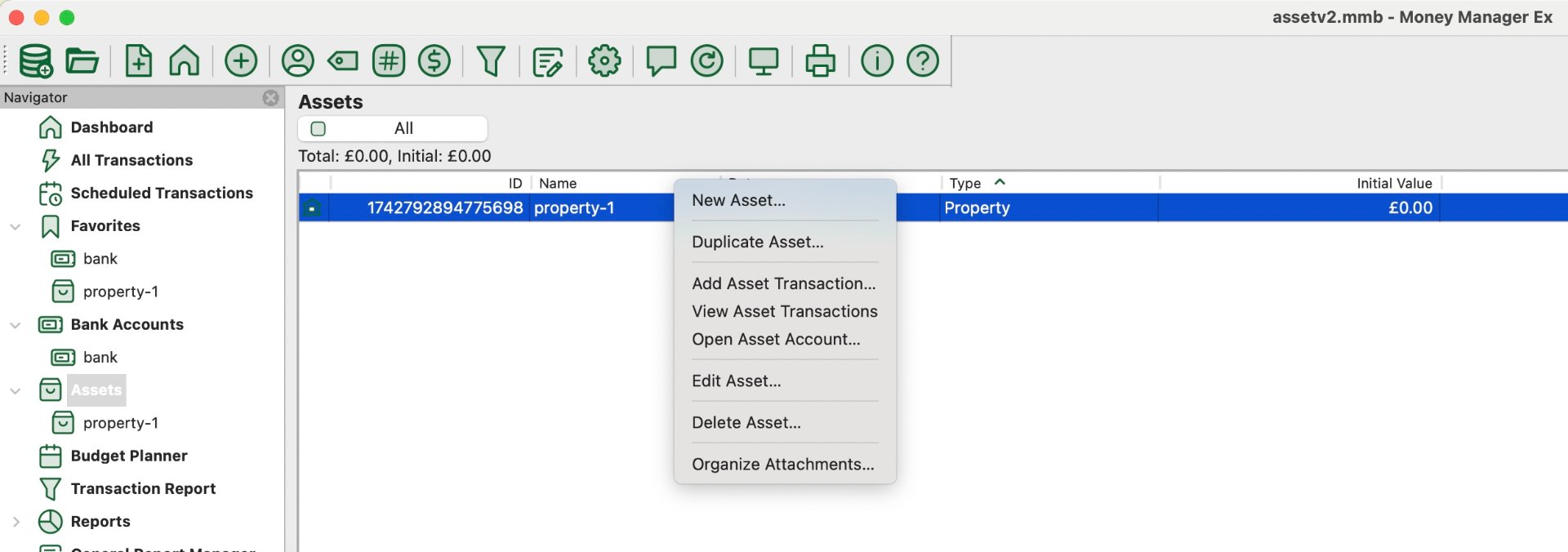Toggle the checkbox beside All filter
Screen dimensions: 1568x552
[318, 129]
